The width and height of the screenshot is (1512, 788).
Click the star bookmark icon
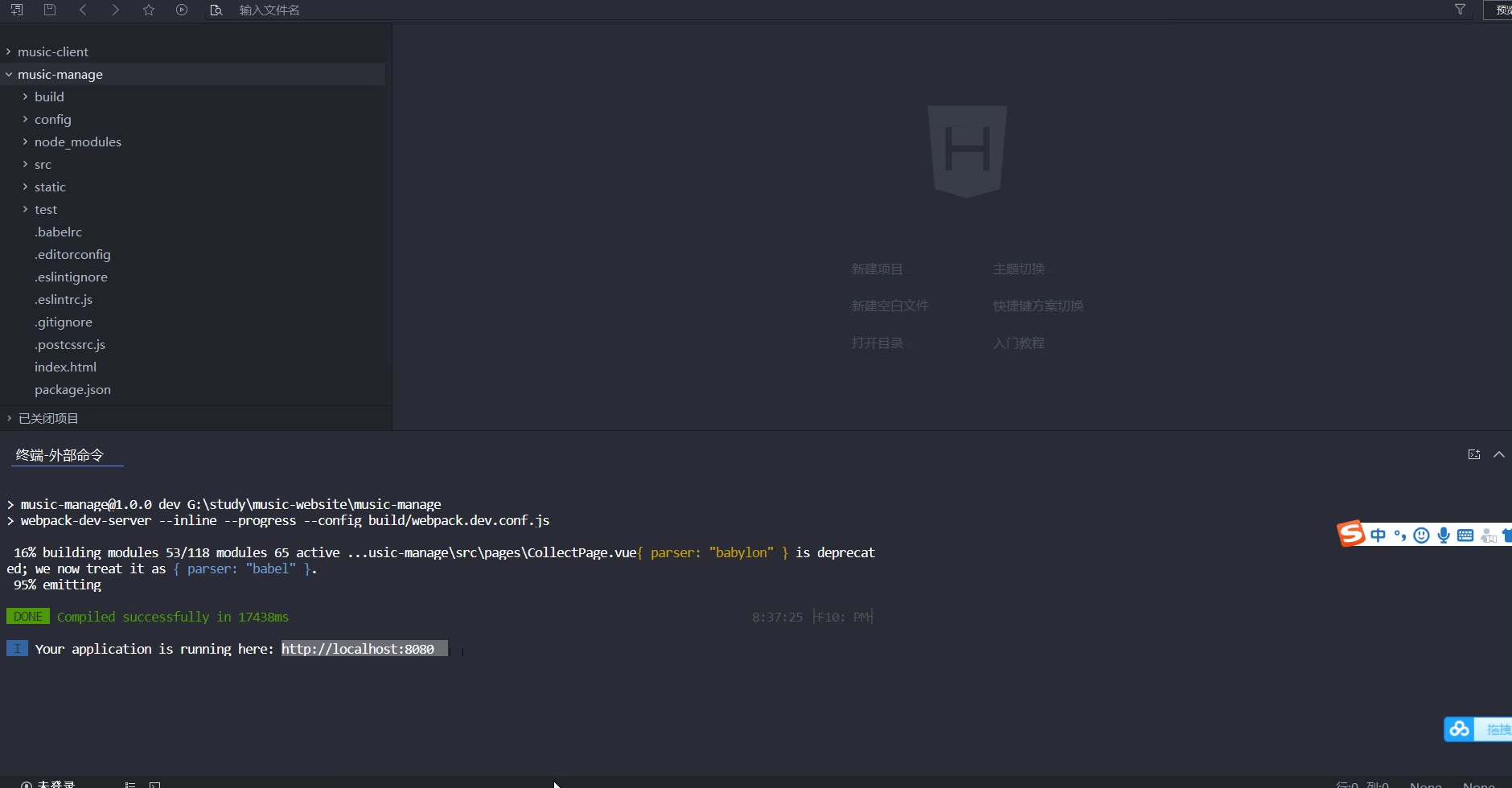tap(149, 10)
